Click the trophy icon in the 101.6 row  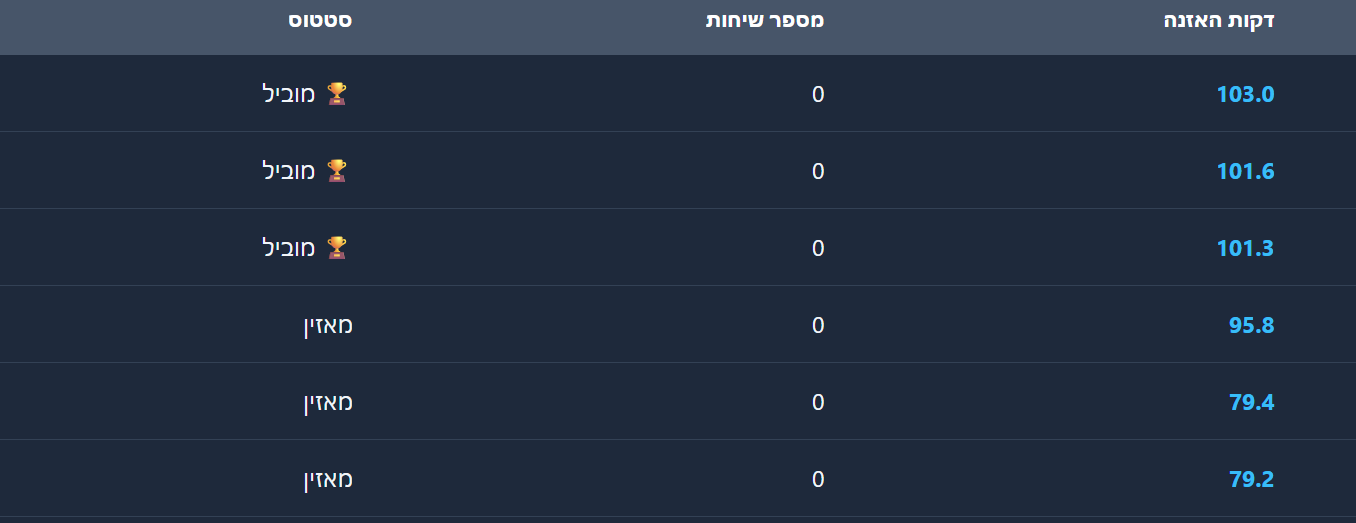337,171
